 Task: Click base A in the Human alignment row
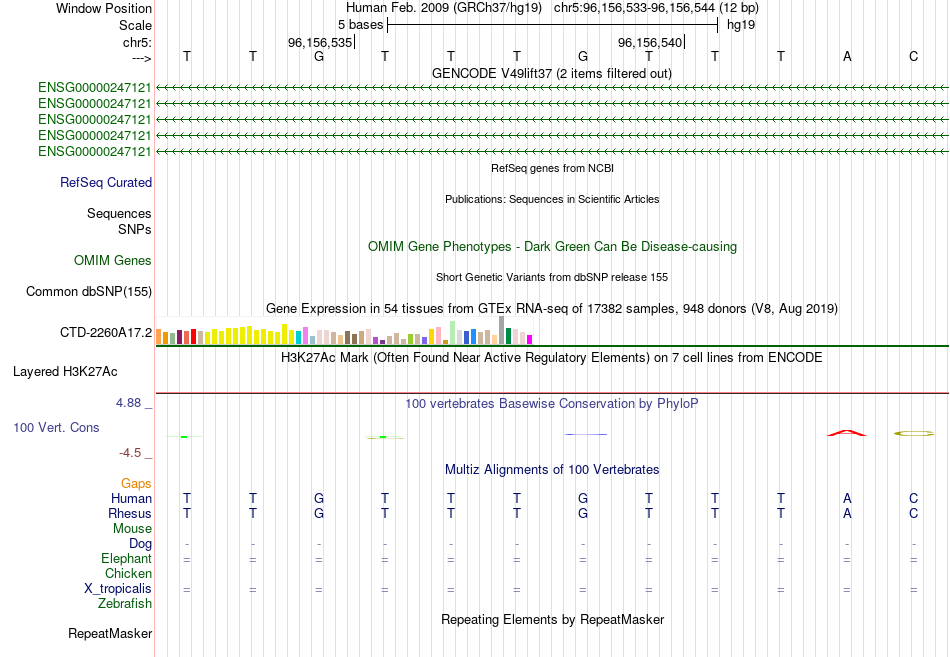point(847,498)
